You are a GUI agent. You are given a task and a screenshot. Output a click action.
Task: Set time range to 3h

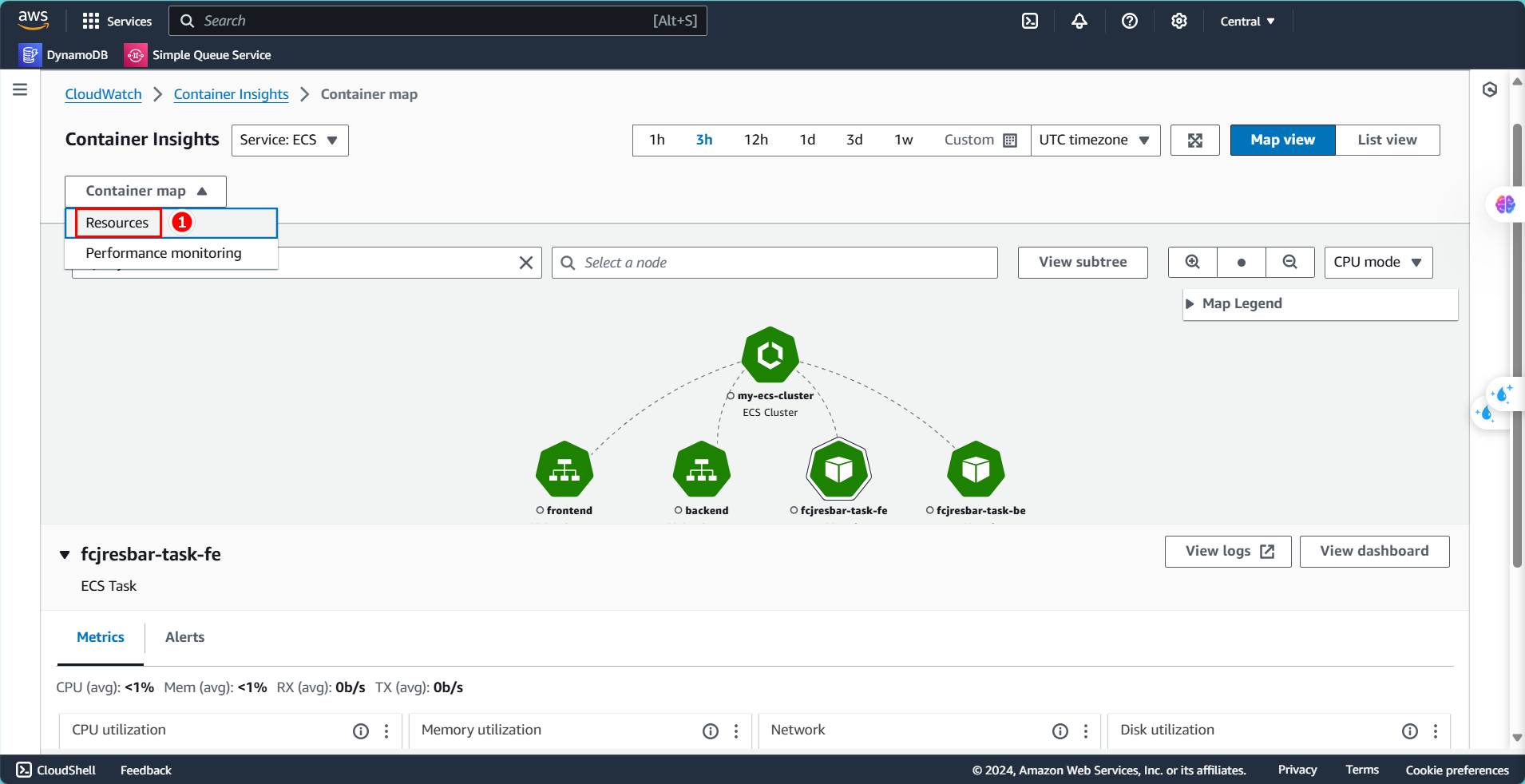point(704,140)
